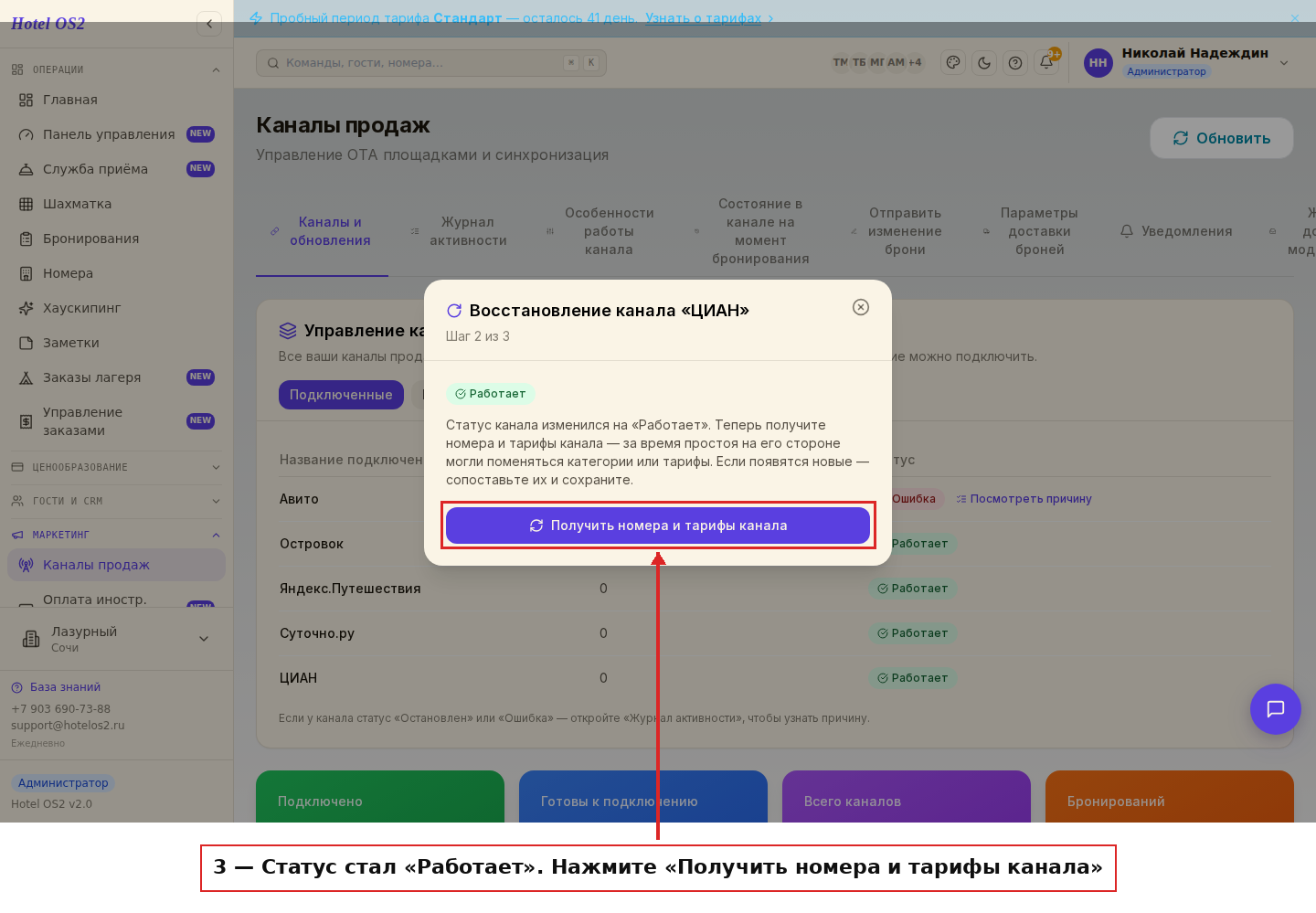Open the chat support bubble
This screenshot has width=1316, height=913.
coord(1276,709)
